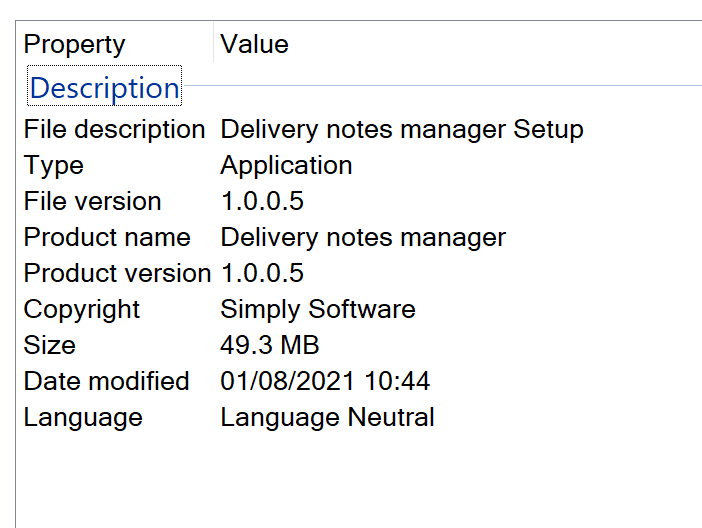Select the Product name property label
This screenshot has height=528, width=702.
click(x=107, y=238)
